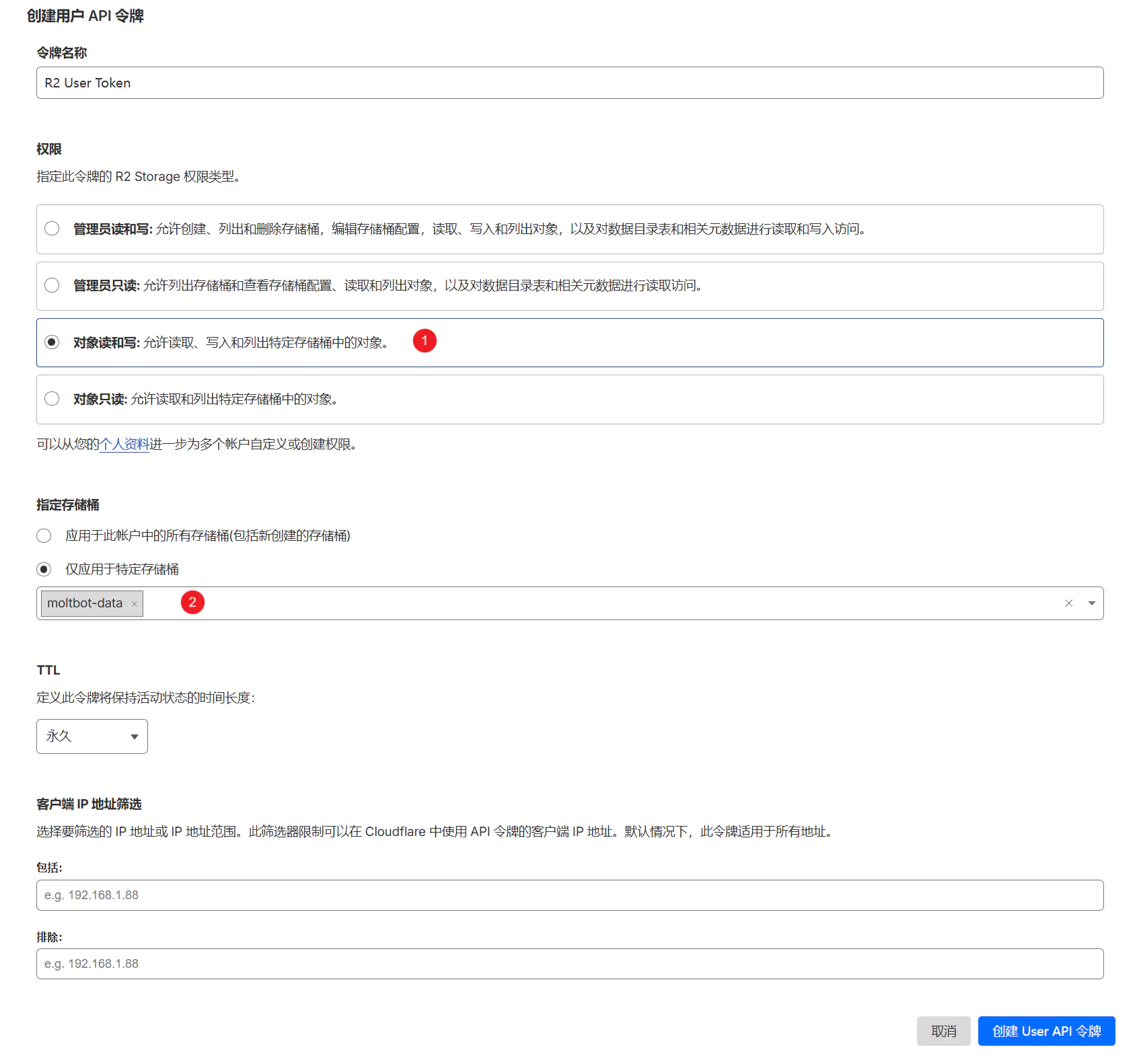Viewport: 1139px width, 1064px height.
Task: Click the 取消 cancel button
Action: pos(943,1031)
